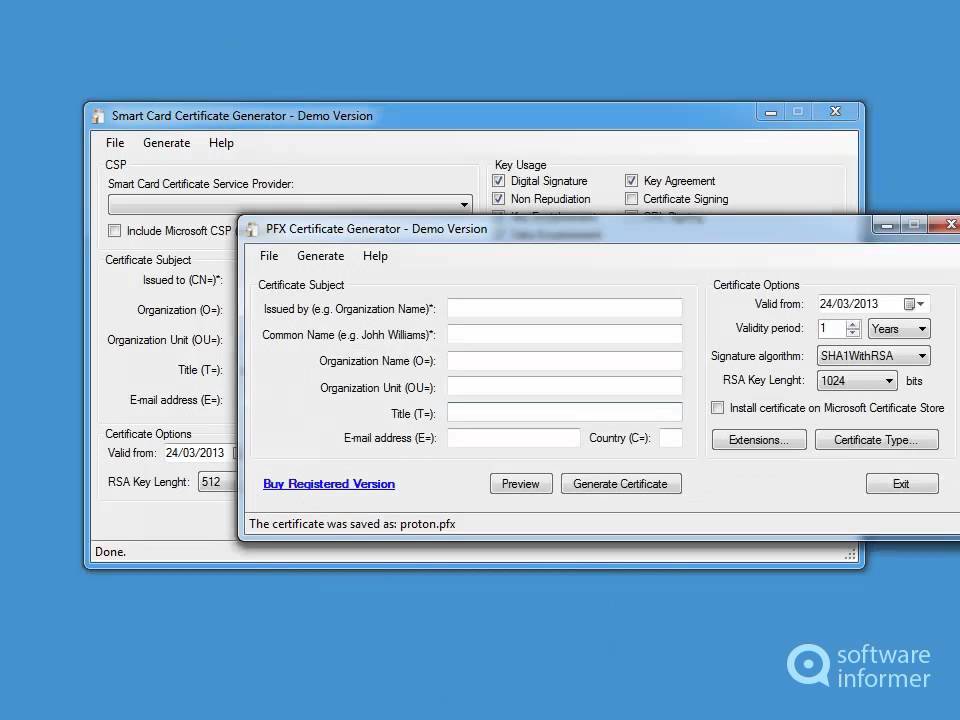
Task: Increase validity period with the up arrow
Action: [853, 324]
